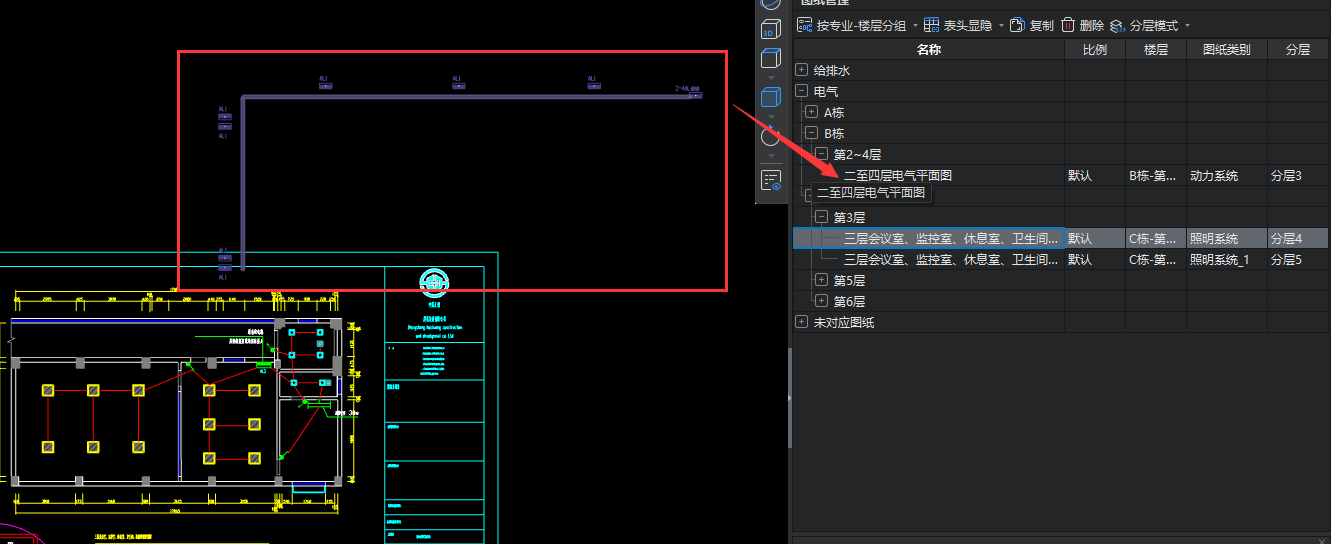Click the 未对应图纸 label
Viewport: 1331px width, 544px height.
845,323
